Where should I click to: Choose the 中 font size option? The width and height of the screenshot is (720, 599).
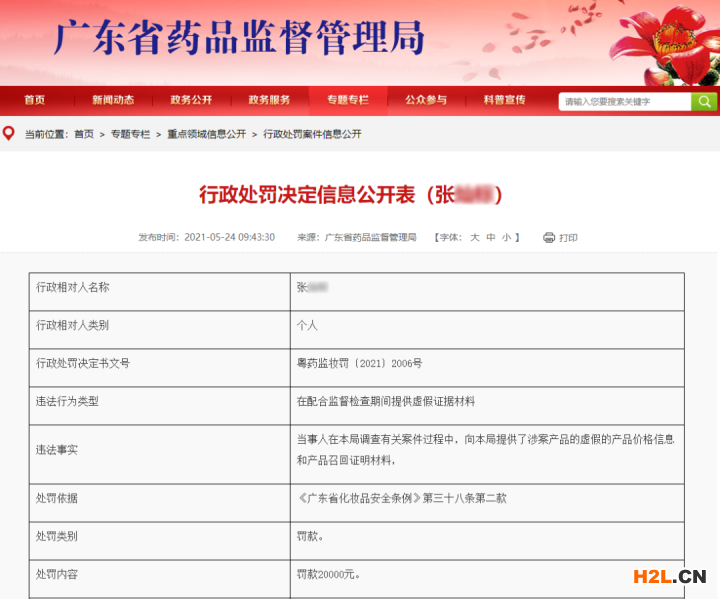491,237
